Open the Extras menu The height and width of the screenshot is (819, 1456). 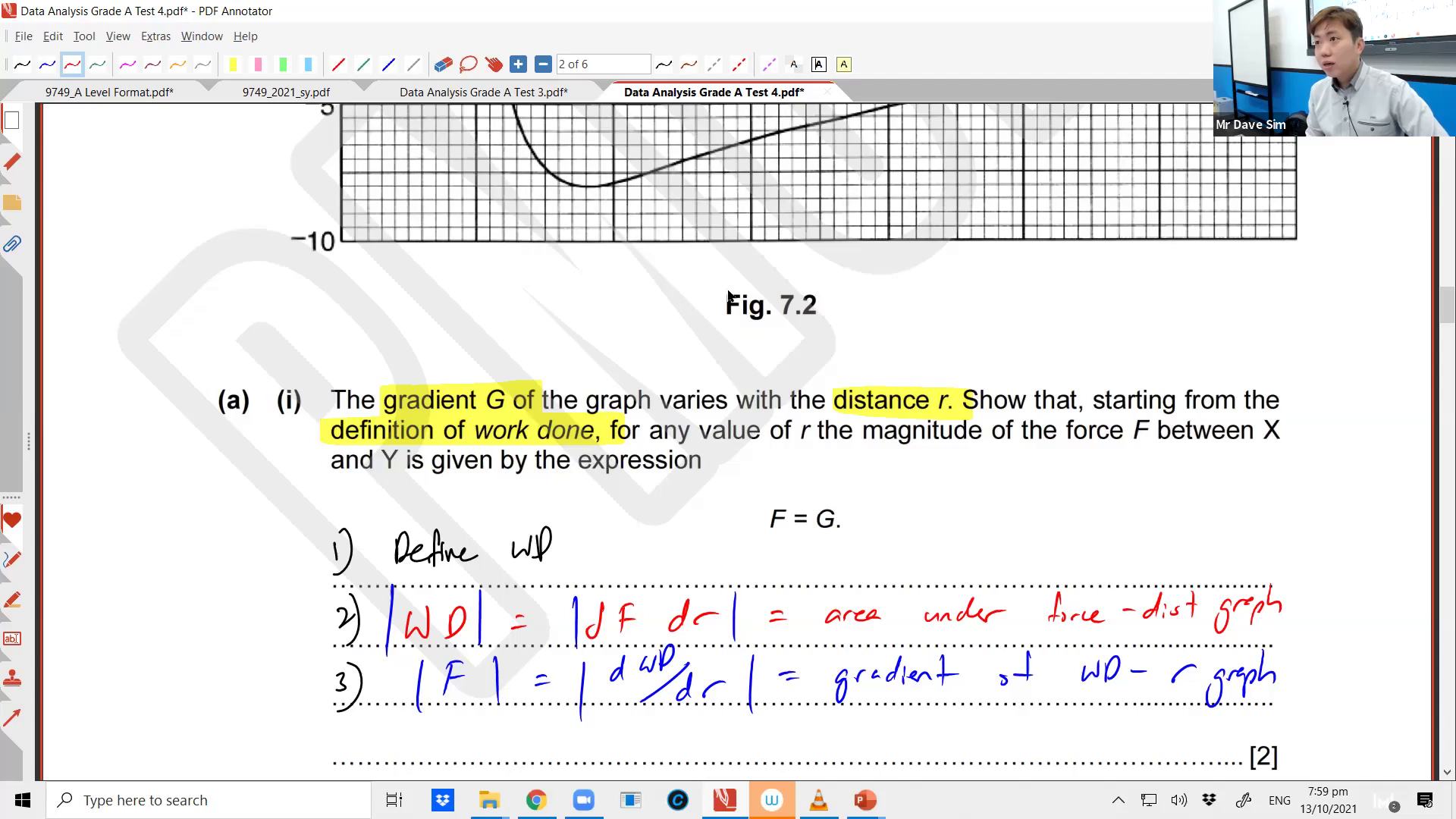155,36
